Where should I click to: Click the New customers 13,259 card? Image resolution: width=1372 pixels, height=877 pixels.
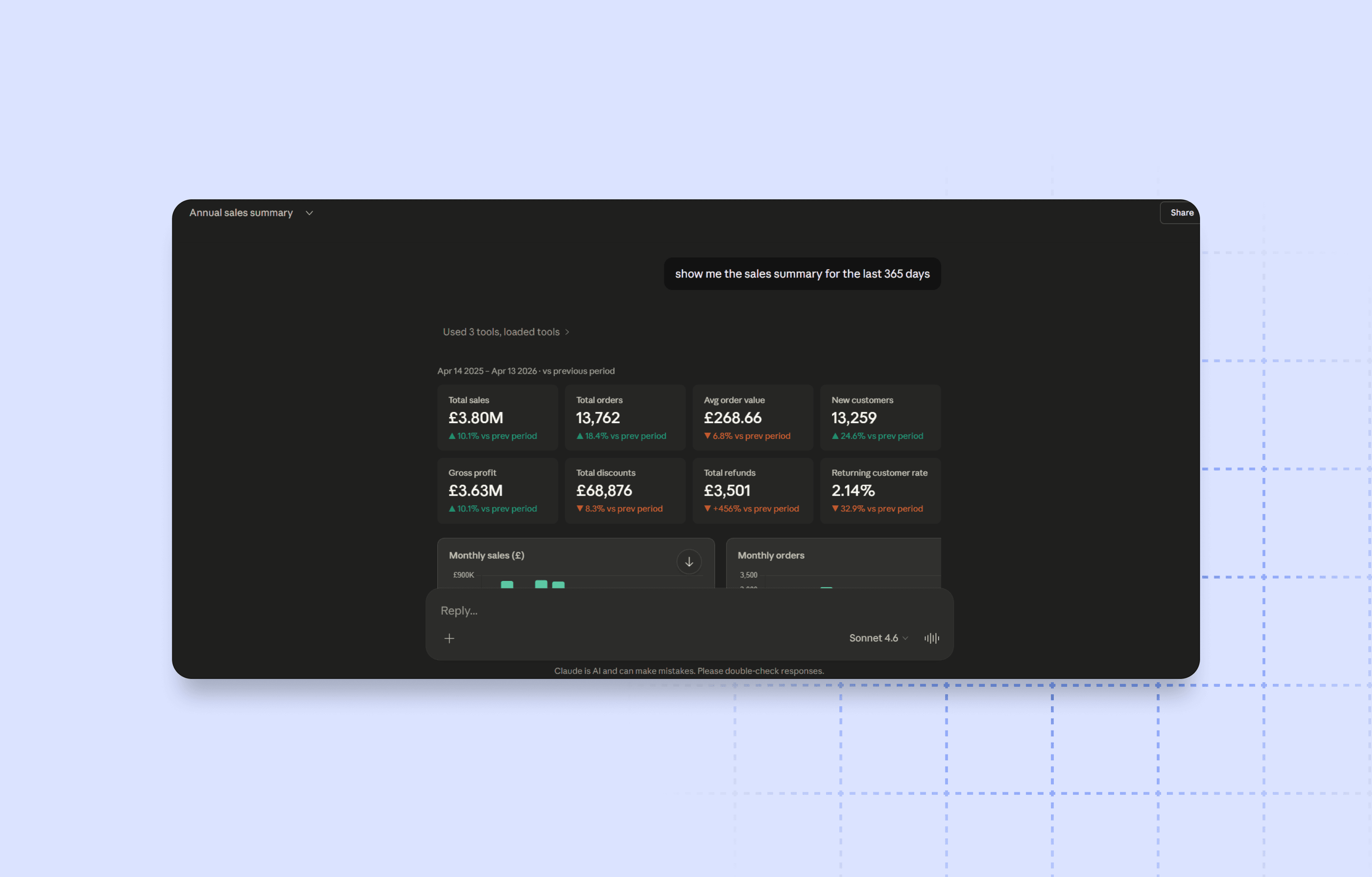point(880,417)
